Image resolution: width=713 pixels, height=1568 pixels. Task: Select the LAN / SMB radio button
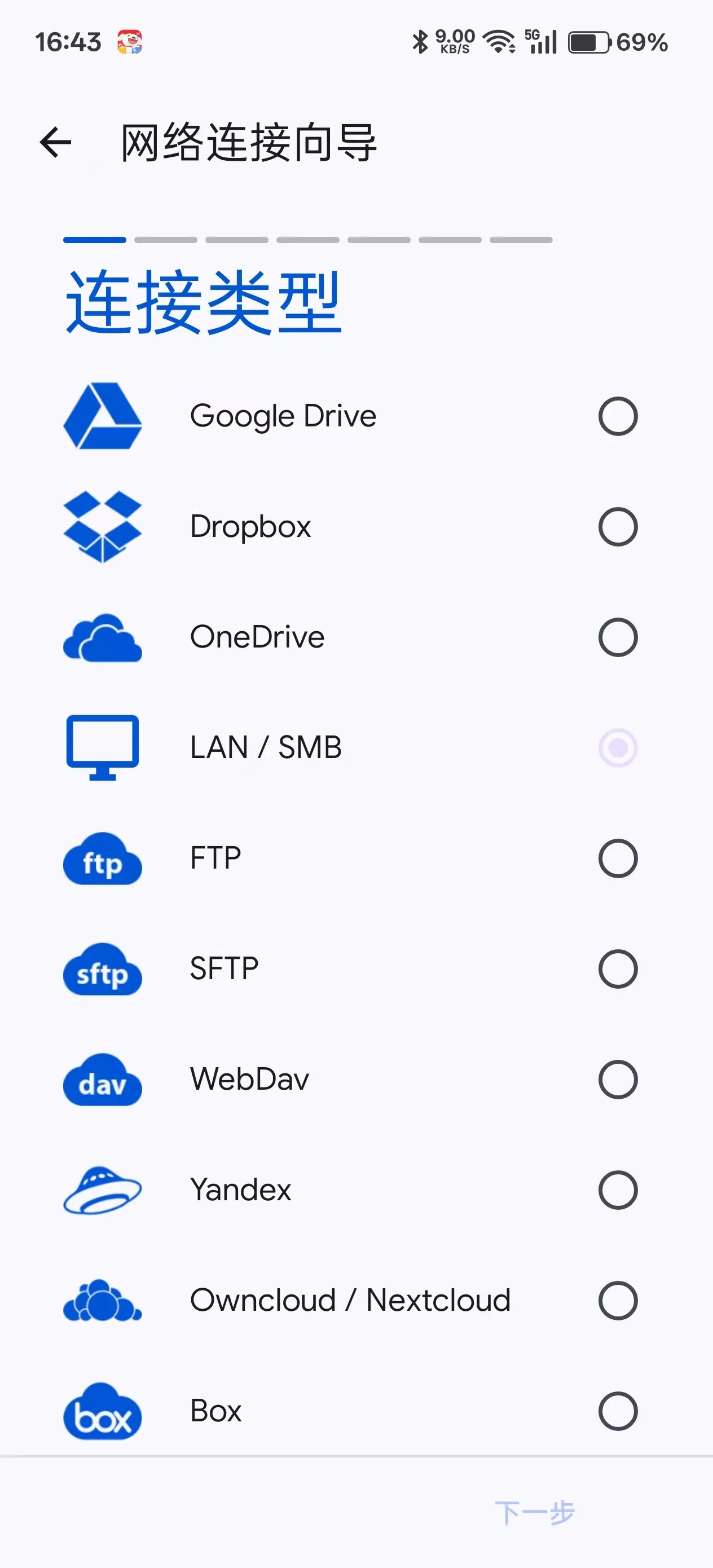(618, 747)
